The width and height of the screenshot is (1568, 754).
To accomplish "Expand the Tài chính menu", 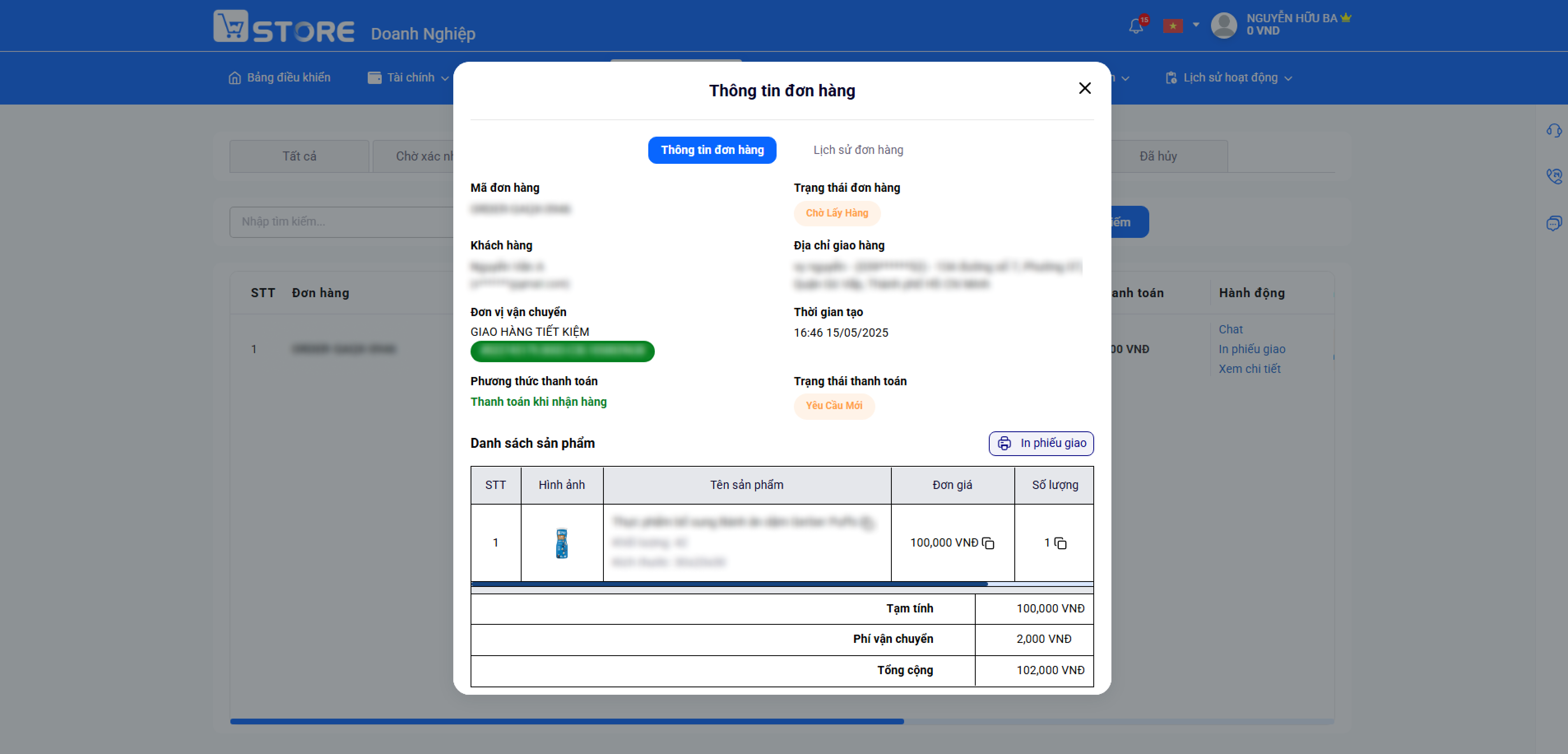I will click(x=408, y=77).
